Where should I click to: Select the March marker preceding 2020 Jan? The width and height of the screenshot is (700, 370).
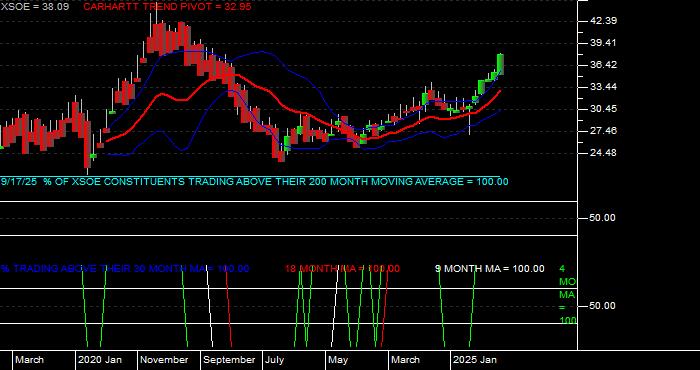pos(30,360)
